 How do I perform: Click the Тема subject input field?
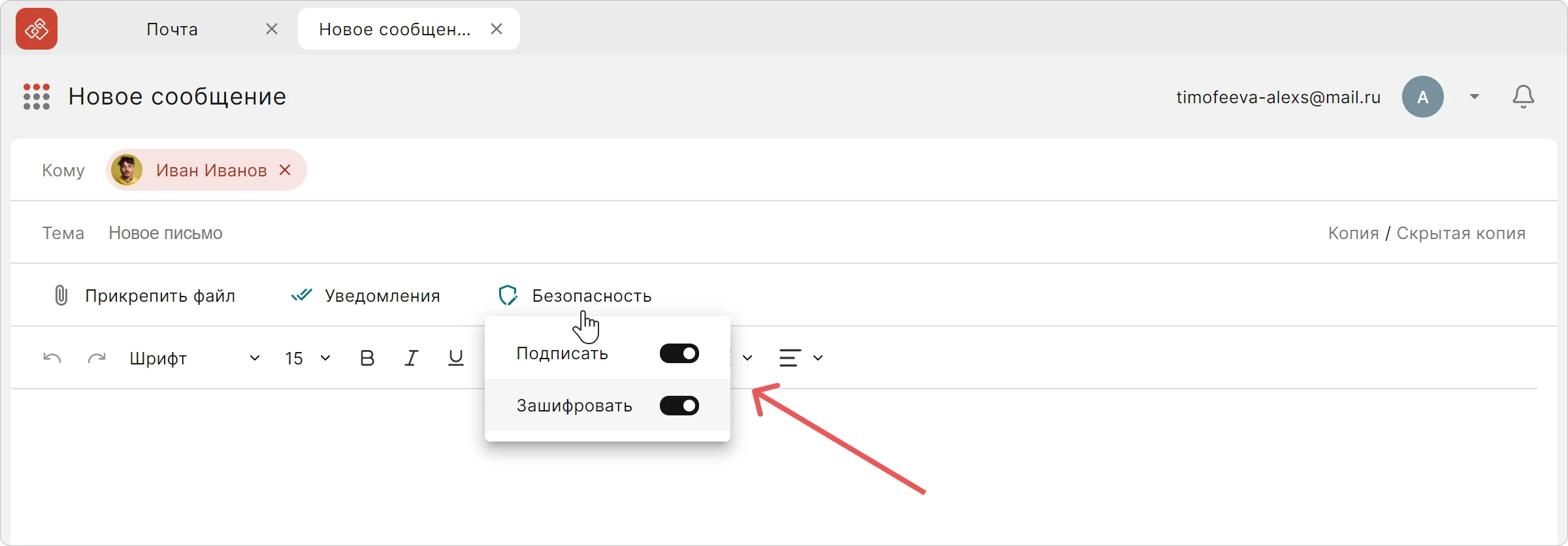click(x=706, y=233)
